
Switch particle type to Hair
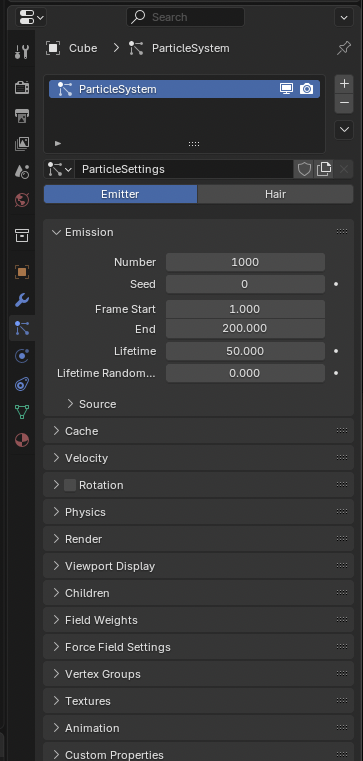tap(275, 194)
